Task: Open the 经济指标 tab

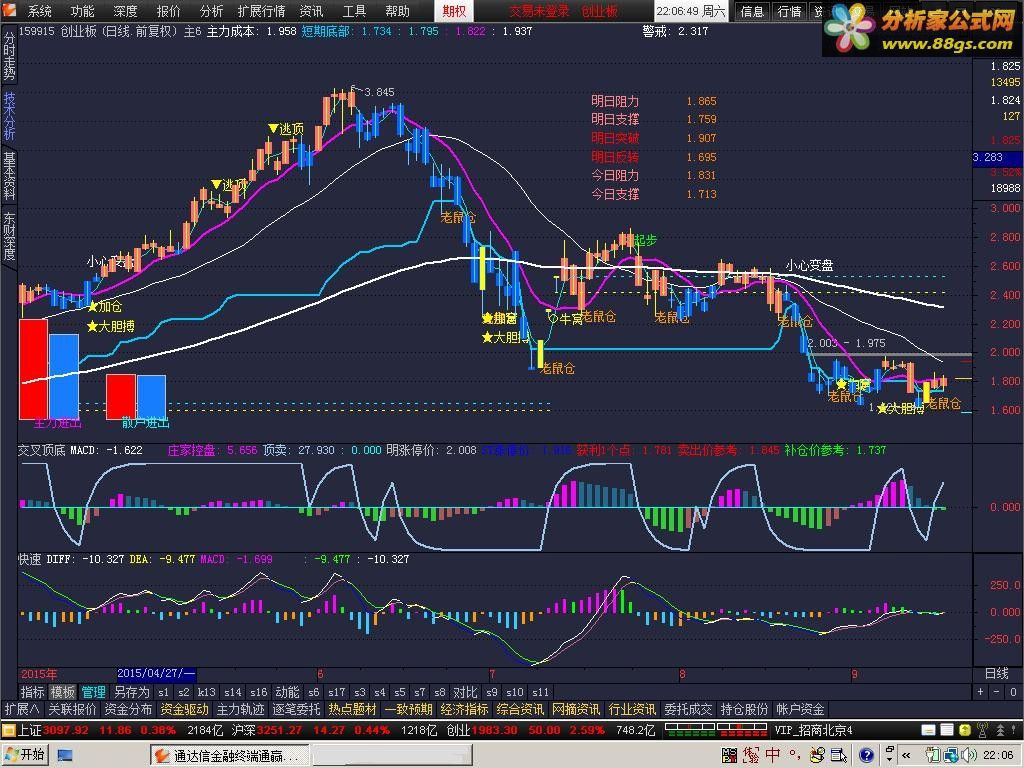Action: point(464,709)
